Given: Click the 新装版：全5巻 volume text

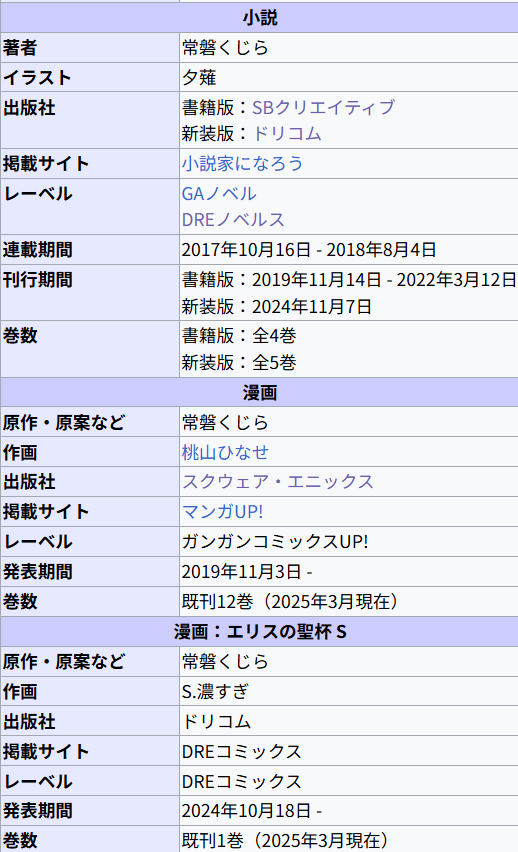Looking at the screenshot, I should click(x=239, y=362).
